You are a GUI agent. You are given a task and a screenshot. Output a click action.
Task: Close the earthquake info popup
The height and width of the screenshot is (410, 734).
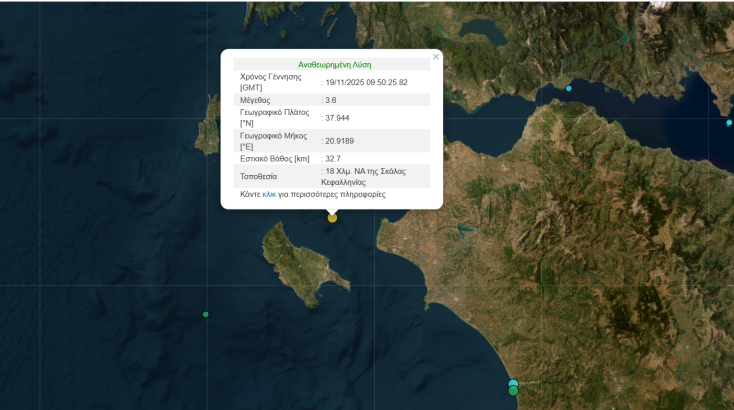click(436, 57)
